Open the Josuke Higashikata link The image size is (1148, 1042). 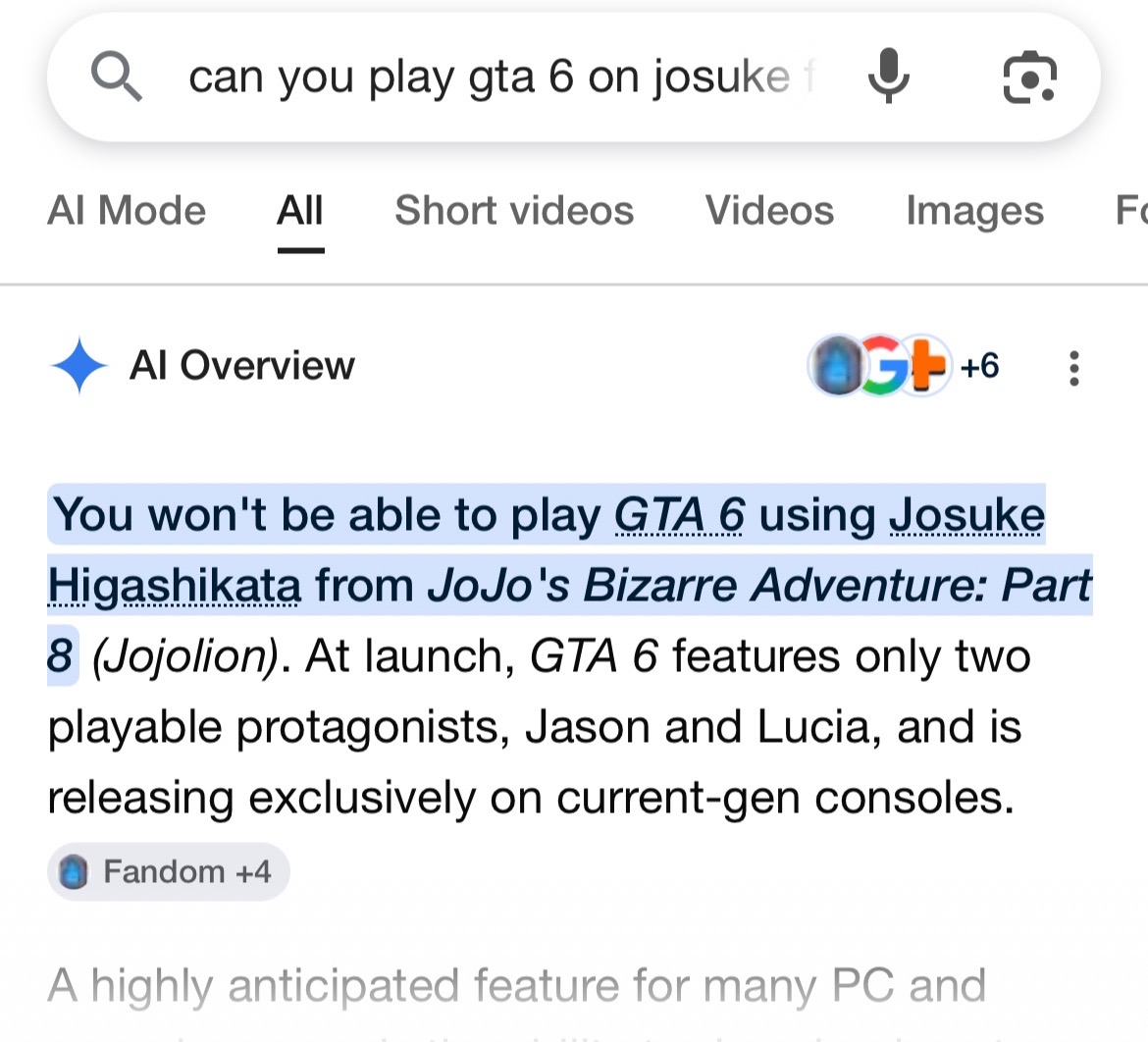pos(967,515)
